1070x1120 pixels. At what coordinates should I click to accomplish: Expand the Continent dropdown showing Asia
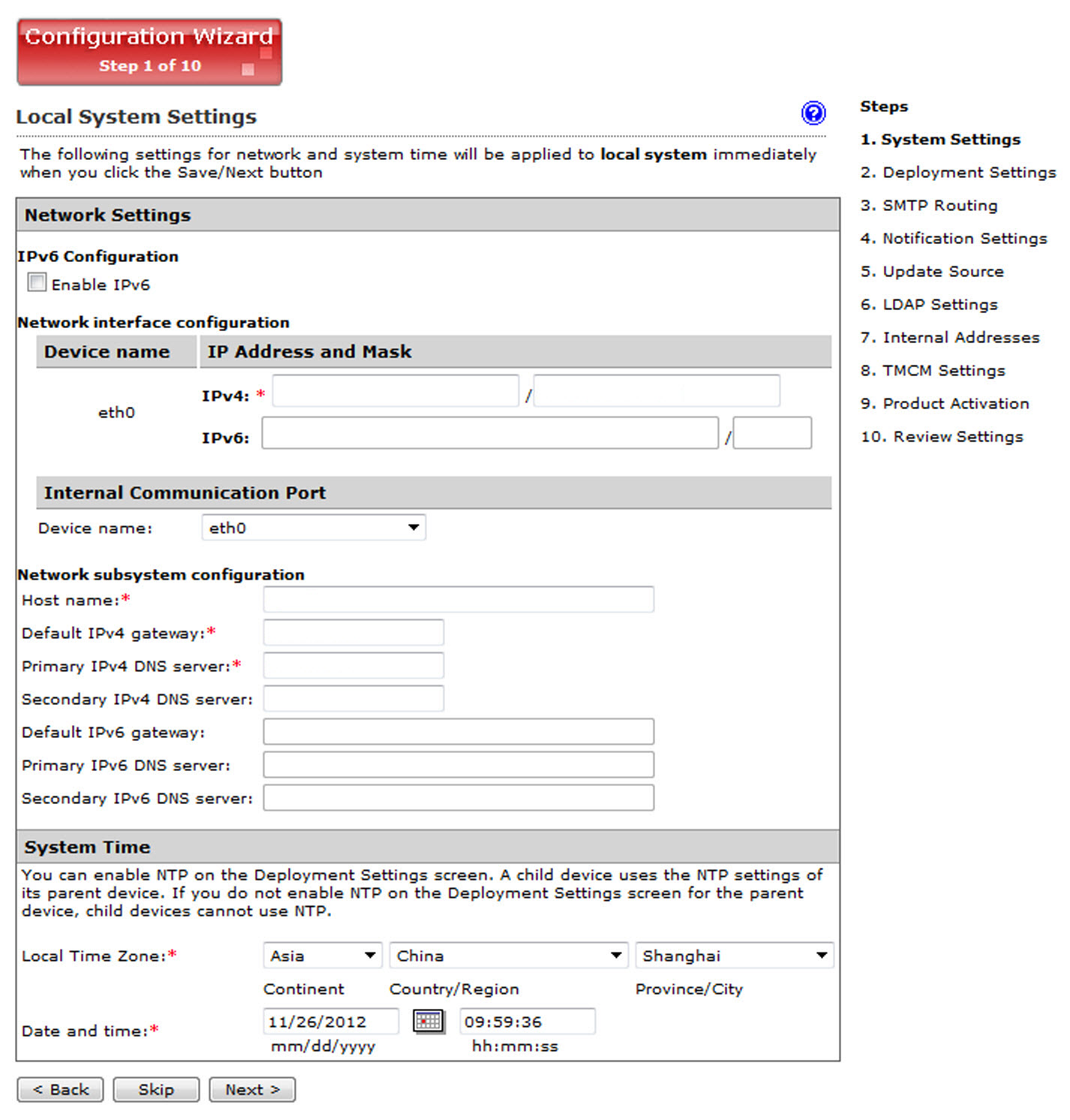click(x=322, y=956)
